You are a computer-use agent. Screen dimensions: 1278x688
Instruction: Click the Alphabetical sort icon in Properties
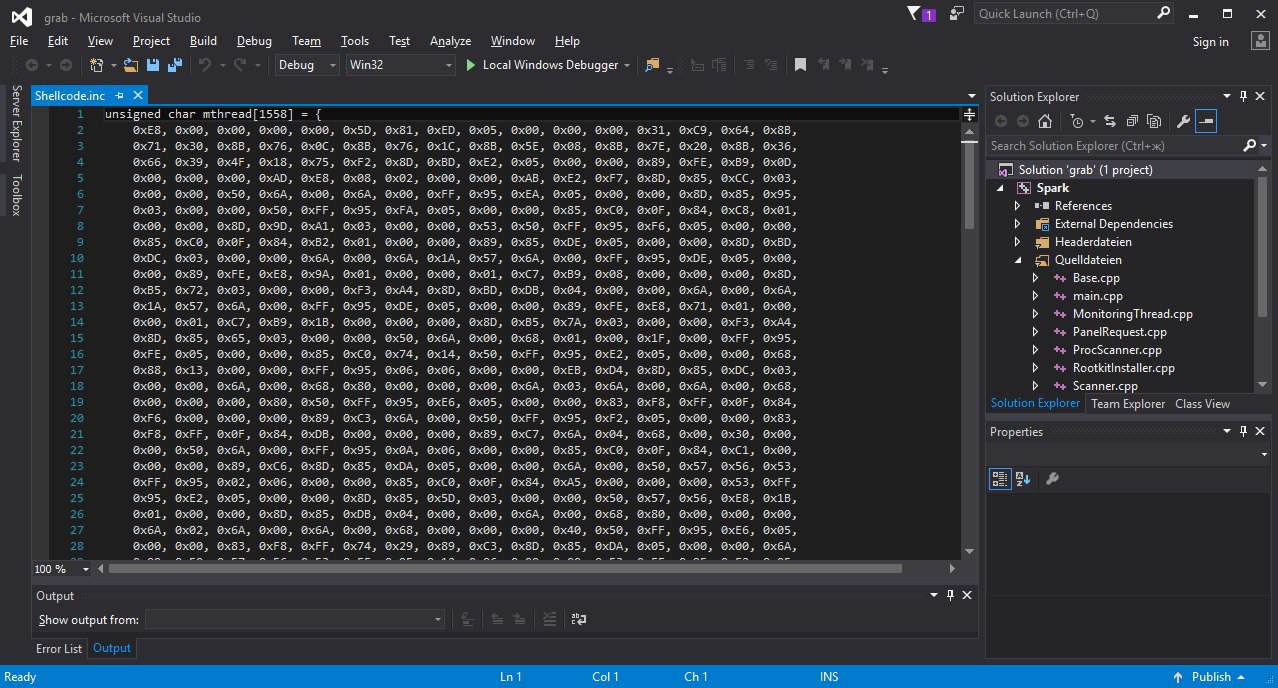click(x=1023, y=479)
